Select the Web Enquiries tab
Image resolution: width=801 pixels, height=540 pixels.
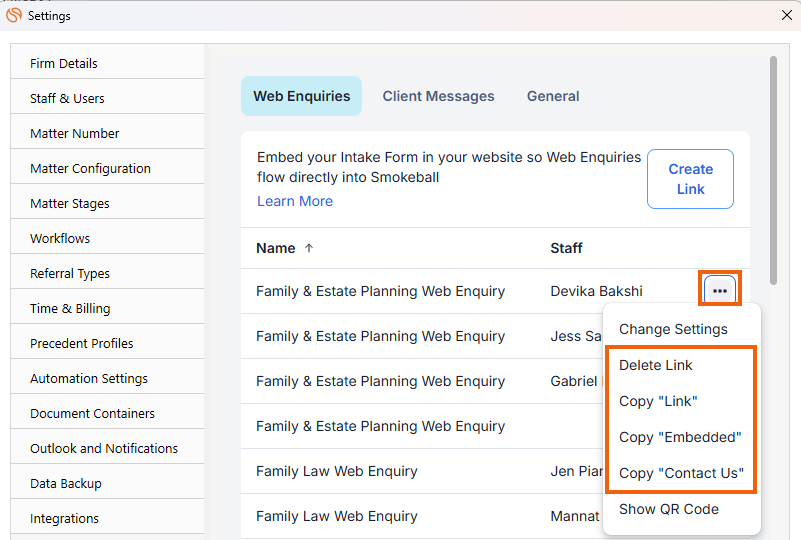pyautogui.click(x=301, y=96)
